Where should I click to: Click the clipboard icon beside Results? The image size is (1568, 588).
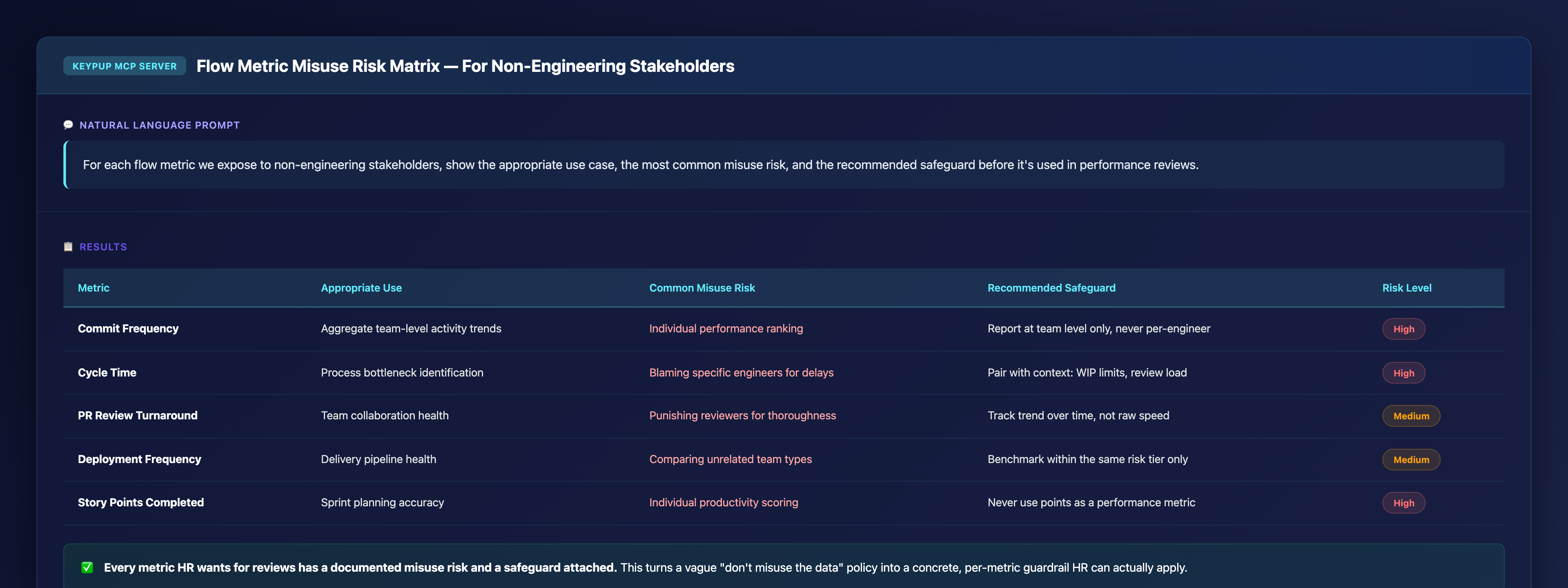point(68,247)
